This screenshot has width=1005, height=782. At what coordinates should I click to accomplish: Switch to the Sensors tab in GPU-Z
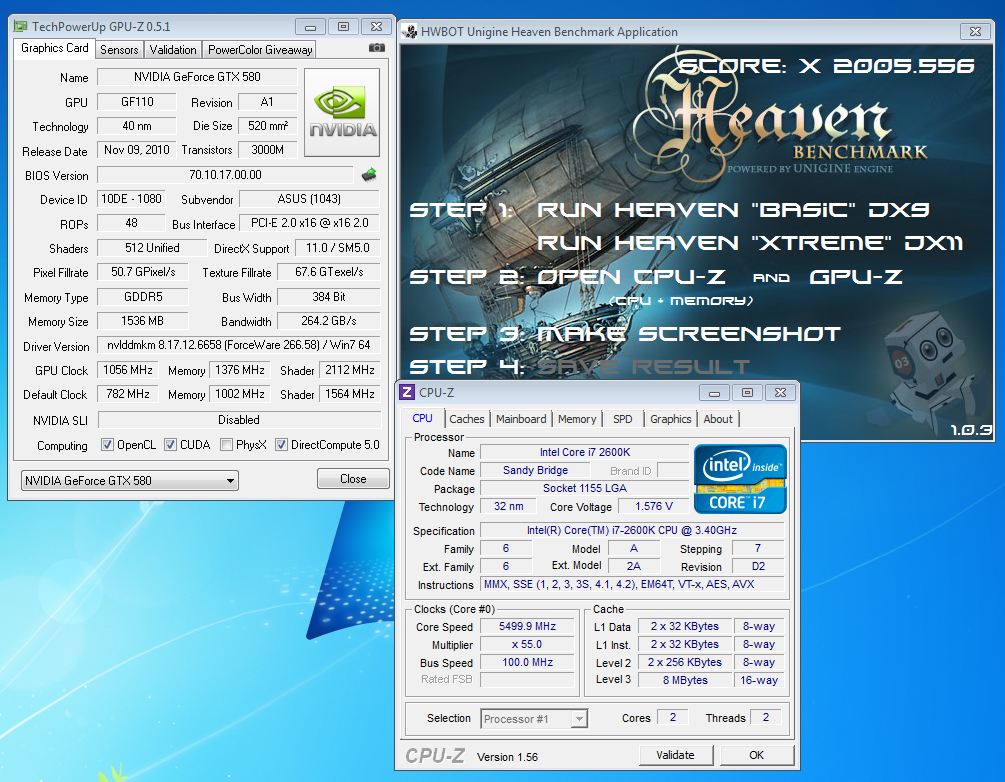pyautogui.click(x=120, y=49)
